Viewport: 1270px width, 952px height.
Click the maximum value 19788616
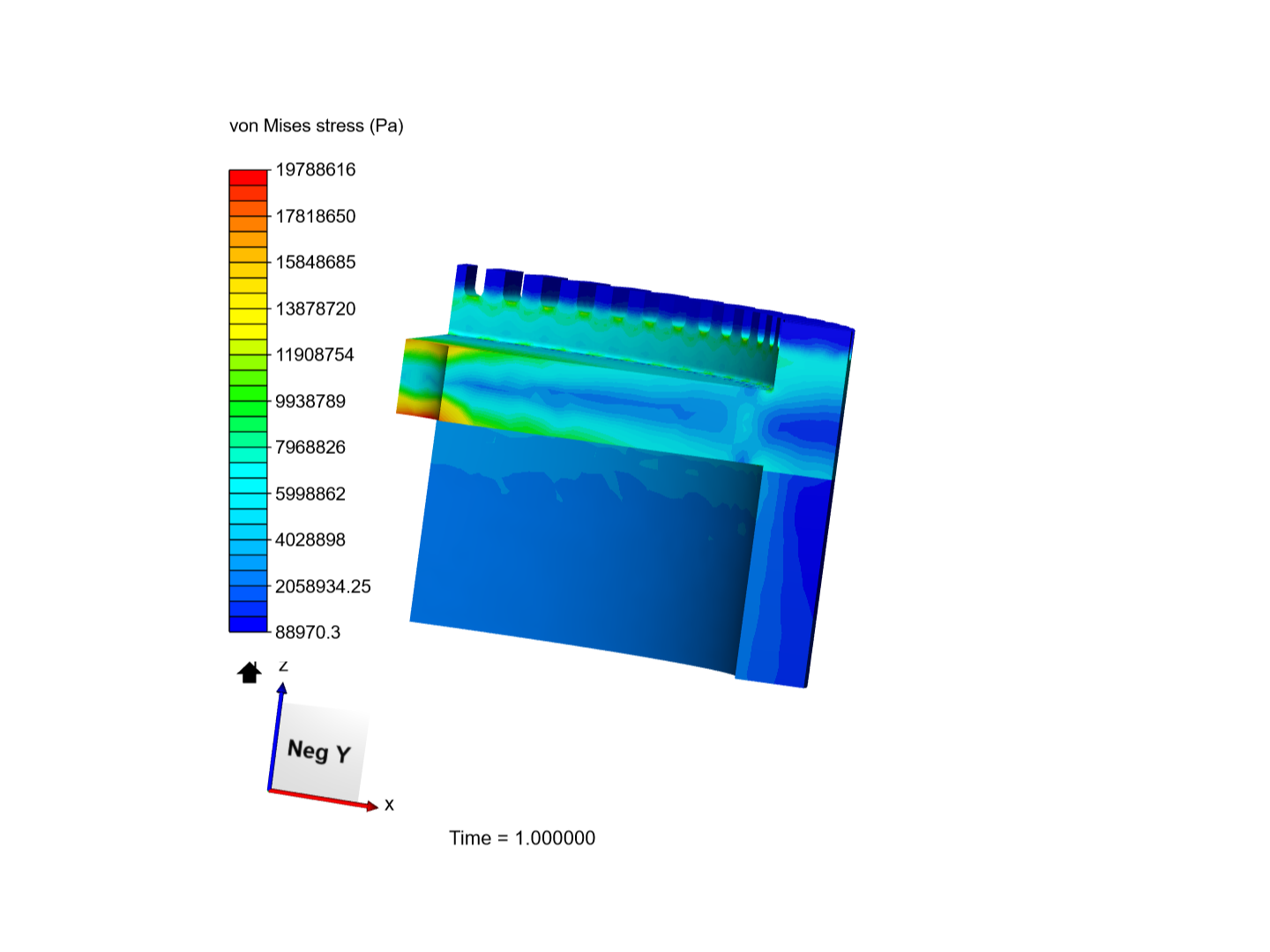[315, 169]
